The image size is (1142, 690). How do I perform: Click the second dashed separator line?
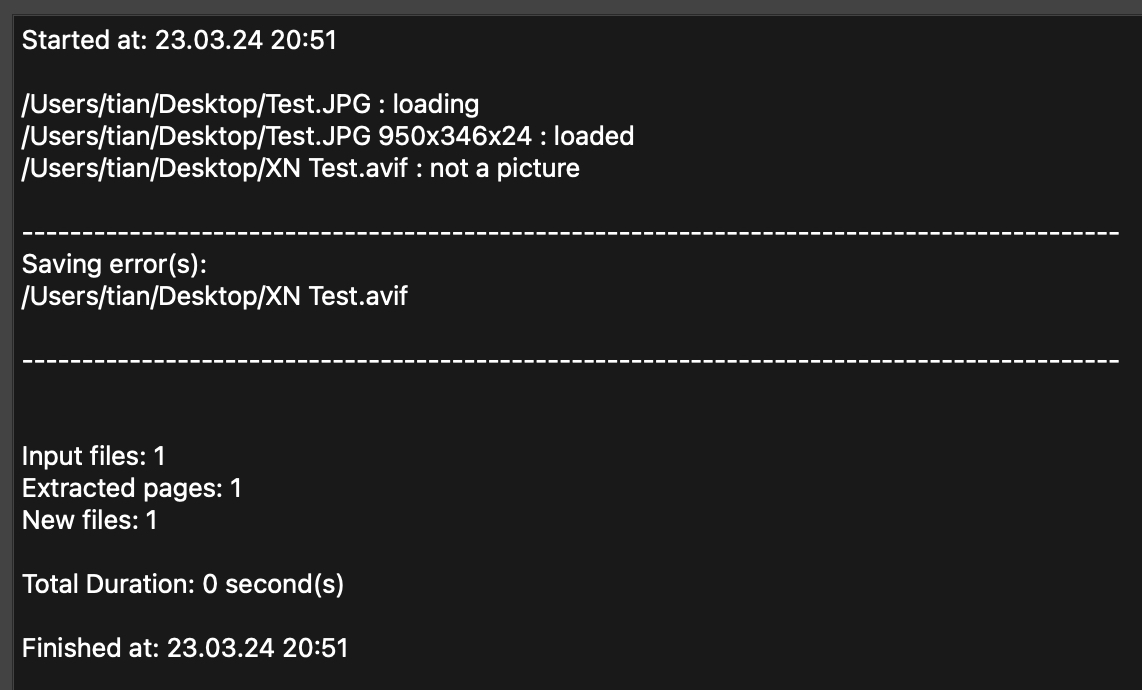point(570,360)
